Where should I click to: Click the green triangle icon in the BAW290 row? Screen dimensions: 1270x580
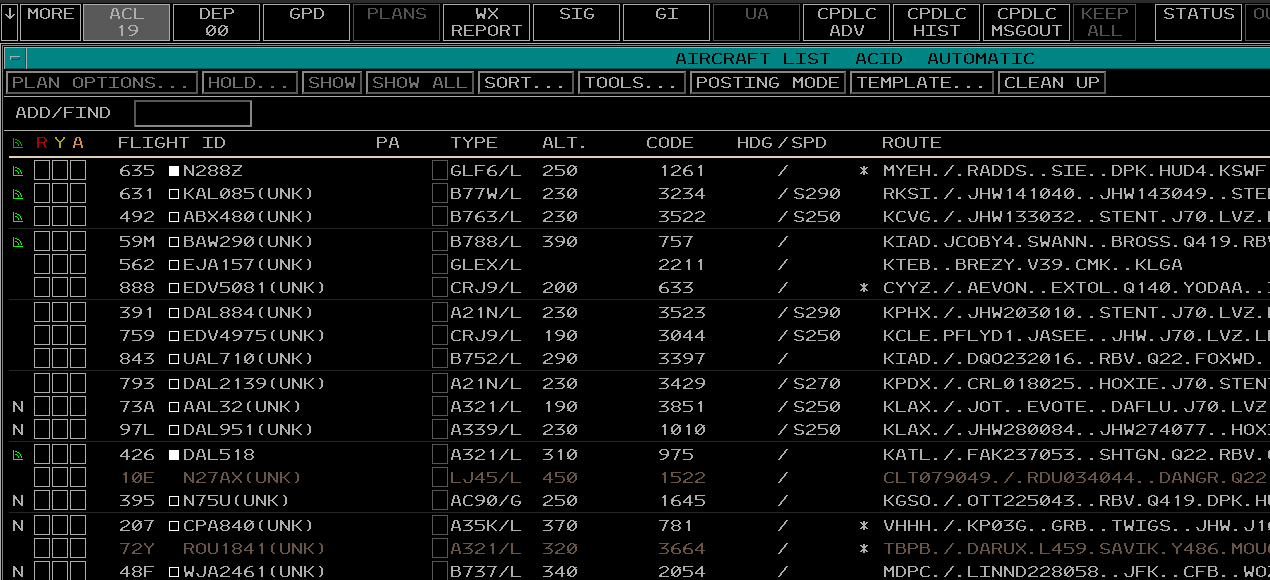[17, 242]
